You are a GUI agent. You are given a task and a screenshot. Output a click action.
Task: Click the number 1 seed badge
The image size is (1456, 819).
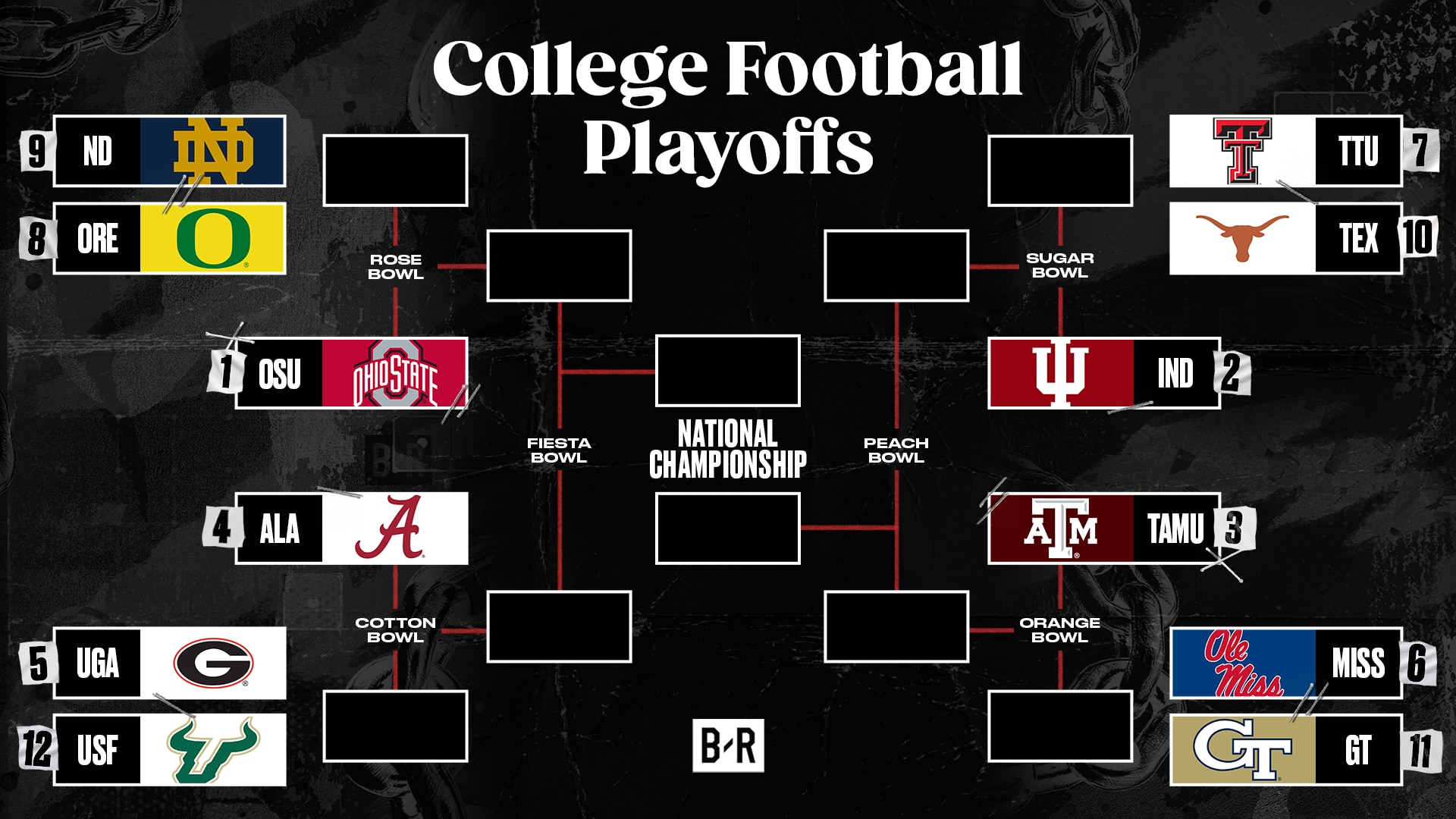[226, 372]
